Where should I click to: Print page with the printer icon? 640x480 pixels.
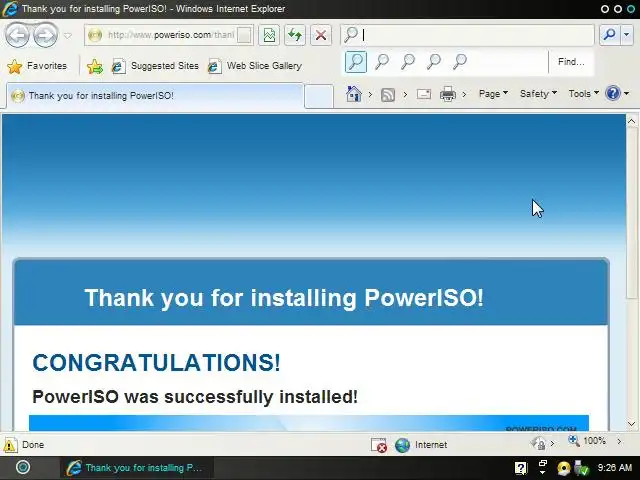[448, 94]
